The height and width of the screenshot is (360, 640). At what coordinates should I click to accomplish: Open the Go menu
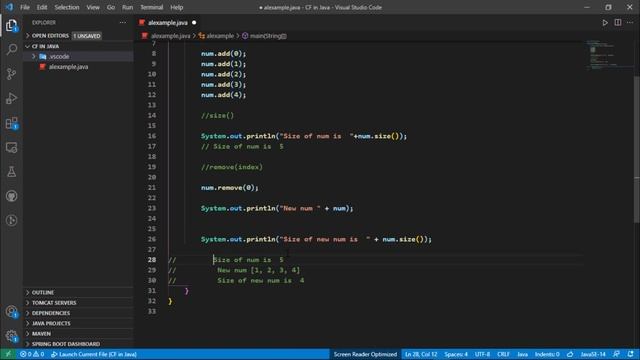111,7
